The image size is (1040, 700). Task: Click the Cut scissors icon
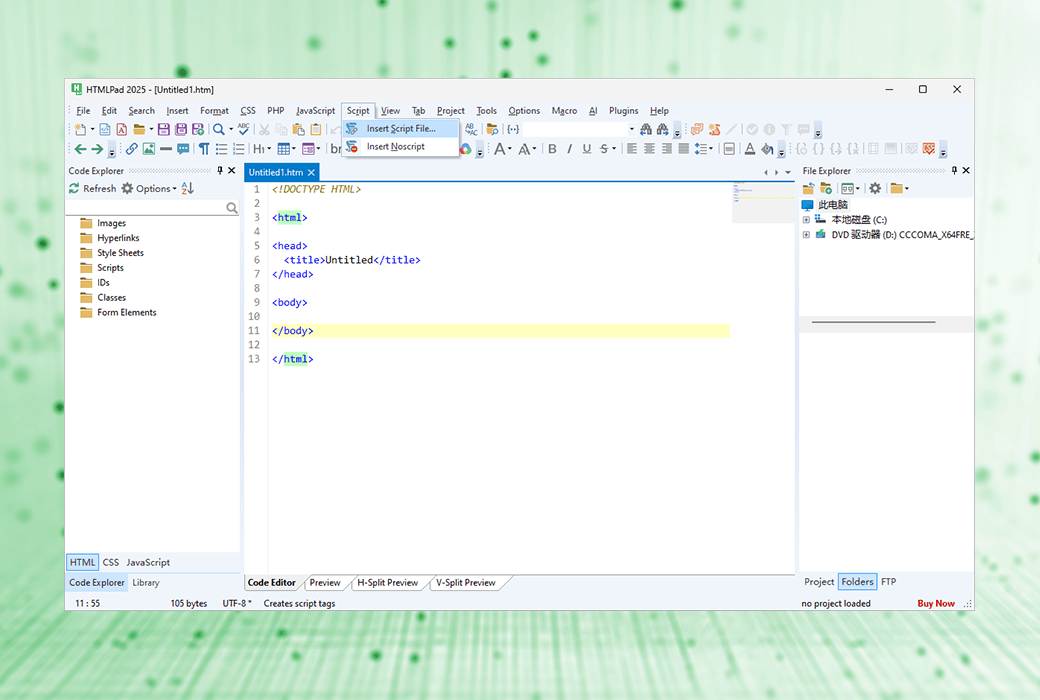tap(264, 129)
